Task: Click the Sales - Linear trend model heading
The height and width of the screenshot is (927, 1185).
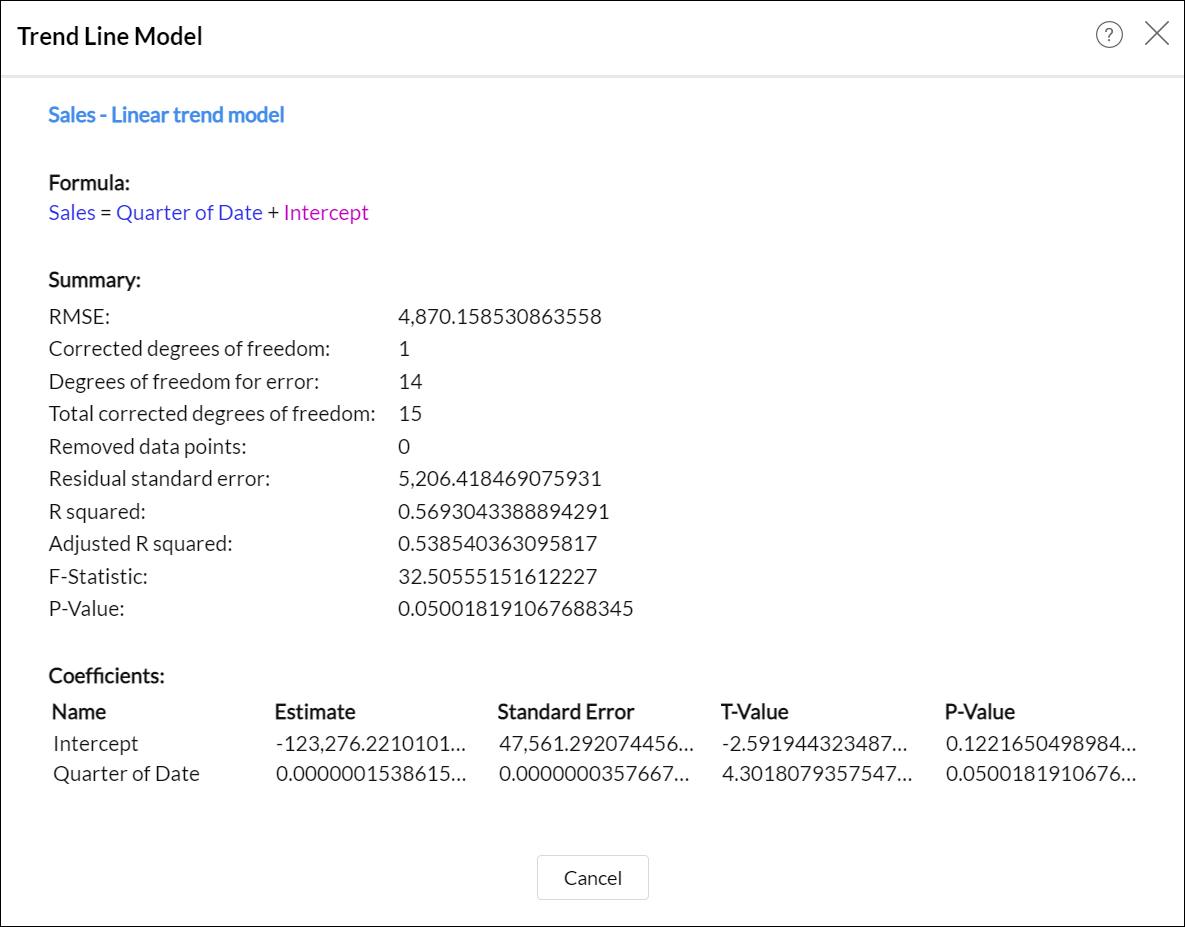Action: (x=166, y=115)
